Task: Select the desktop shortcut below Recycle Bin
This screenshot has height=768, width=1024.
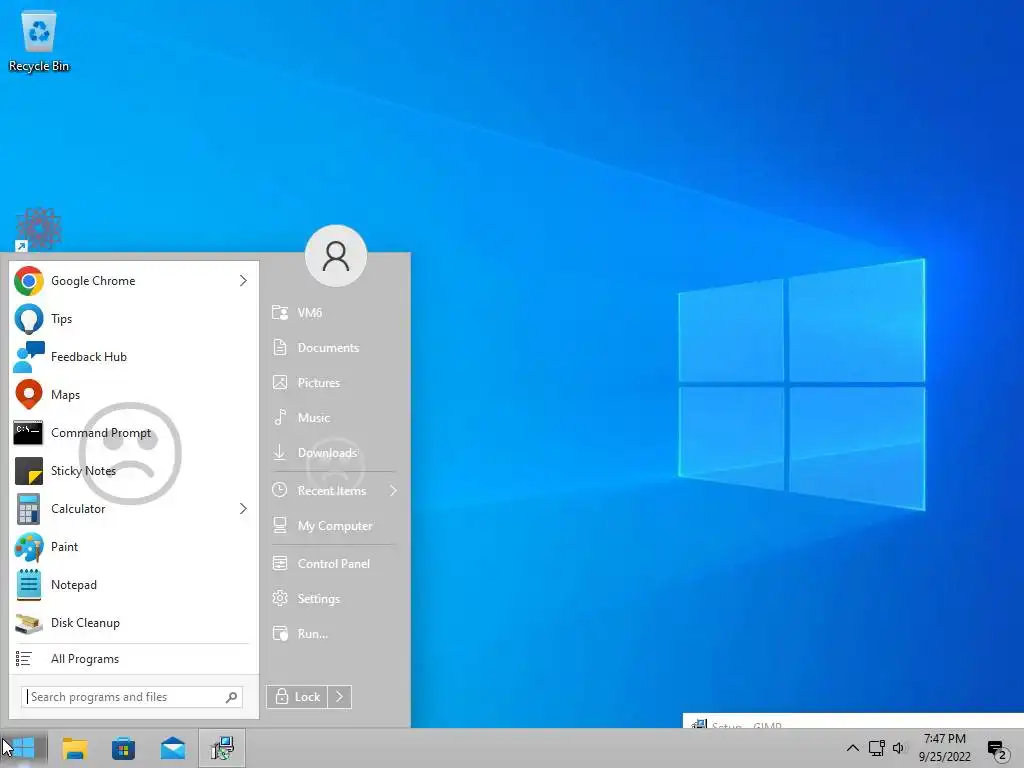Action: click(x=39, y=229)
